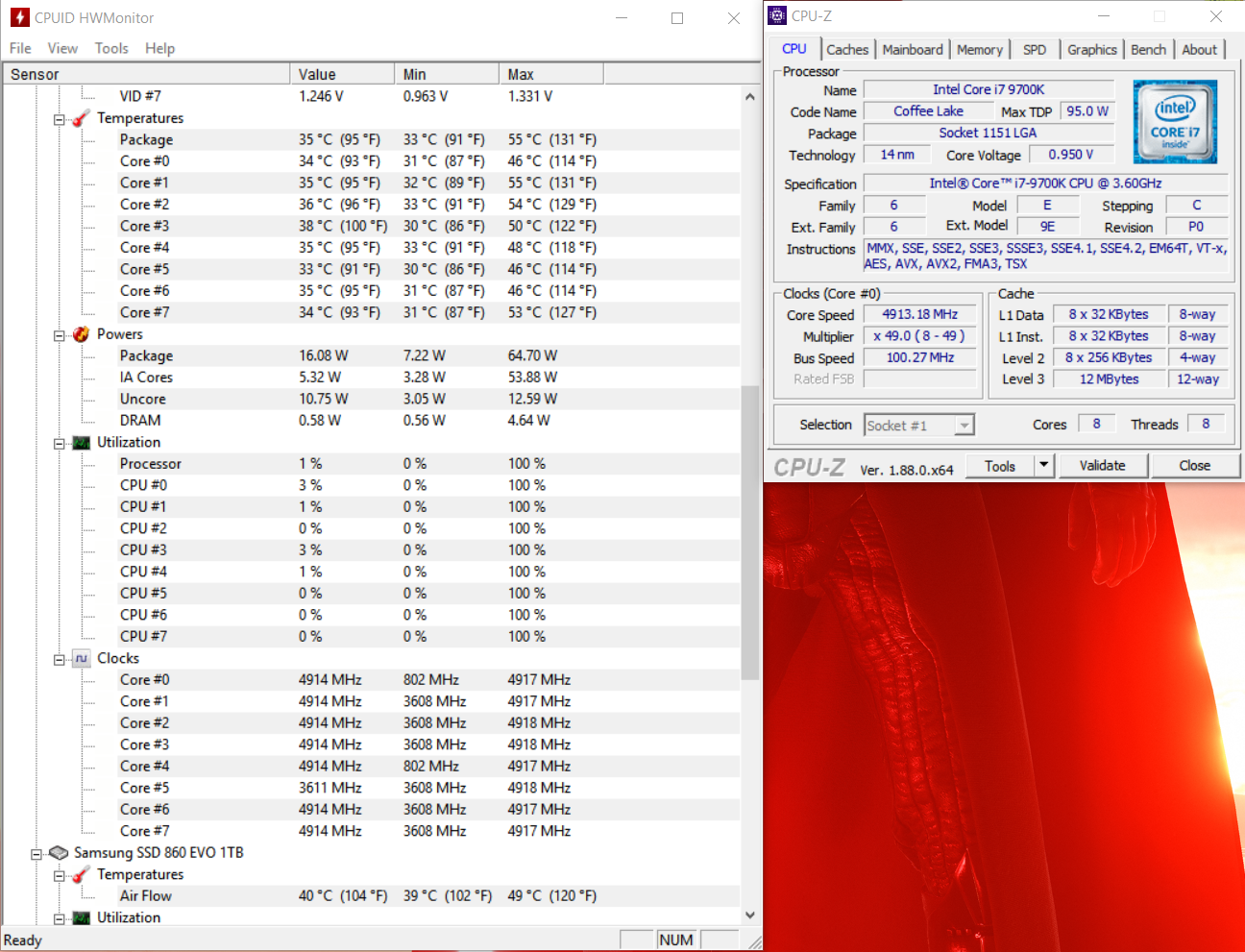The width and height of the screenshot is (1245, 952).
Task: Collapse the CPU Utilization tree node
Action: point(60,444)
